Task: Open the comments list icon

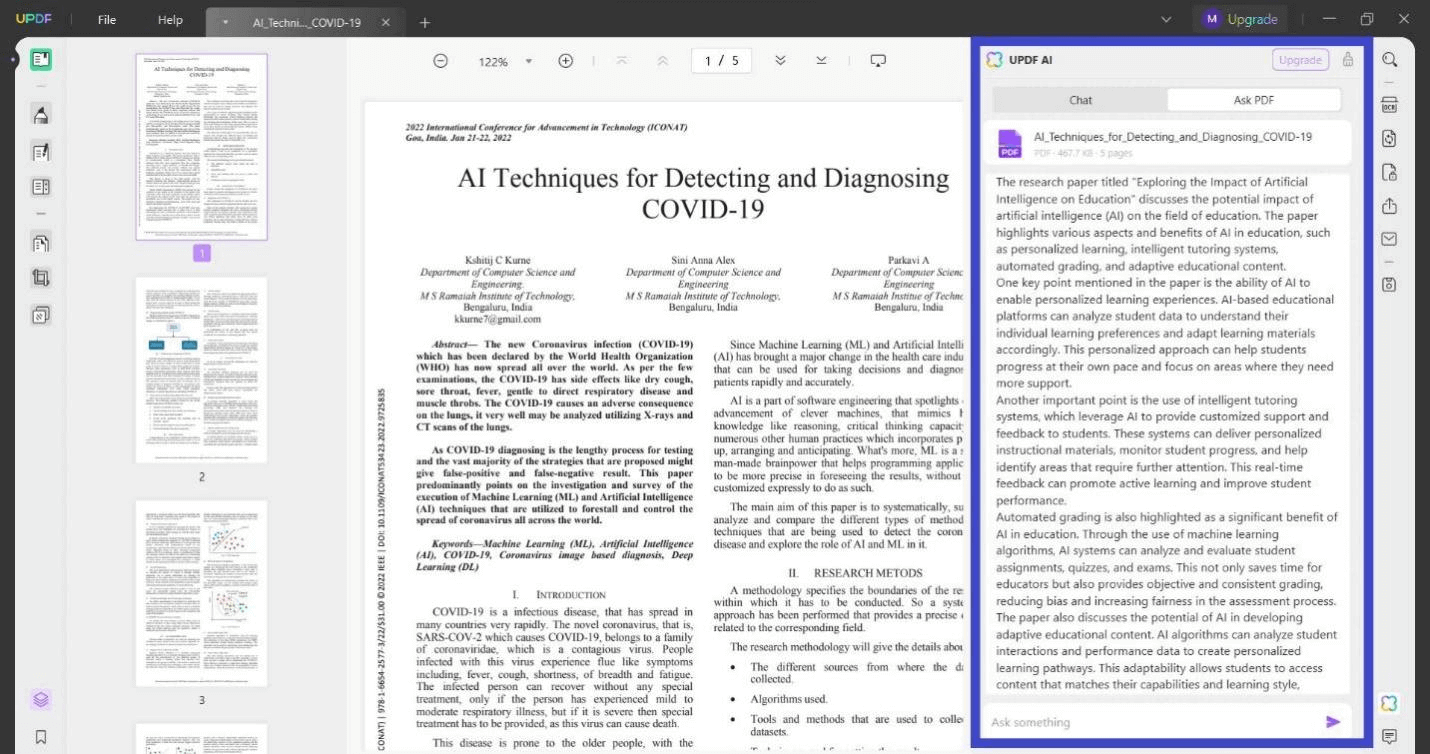Action: (x=1389, y=737)
